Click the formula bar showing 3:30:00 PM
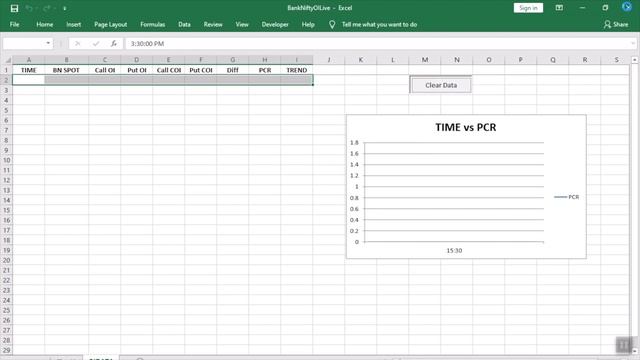Viewport: 640px width, 360px height. tap(378, 44)
